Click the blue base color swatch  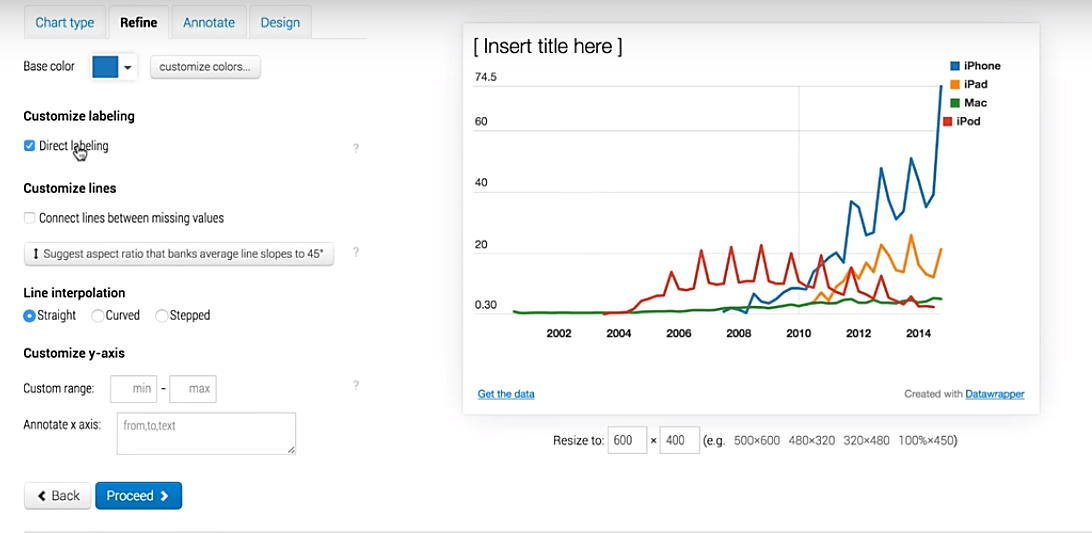[x=104, y=68]
